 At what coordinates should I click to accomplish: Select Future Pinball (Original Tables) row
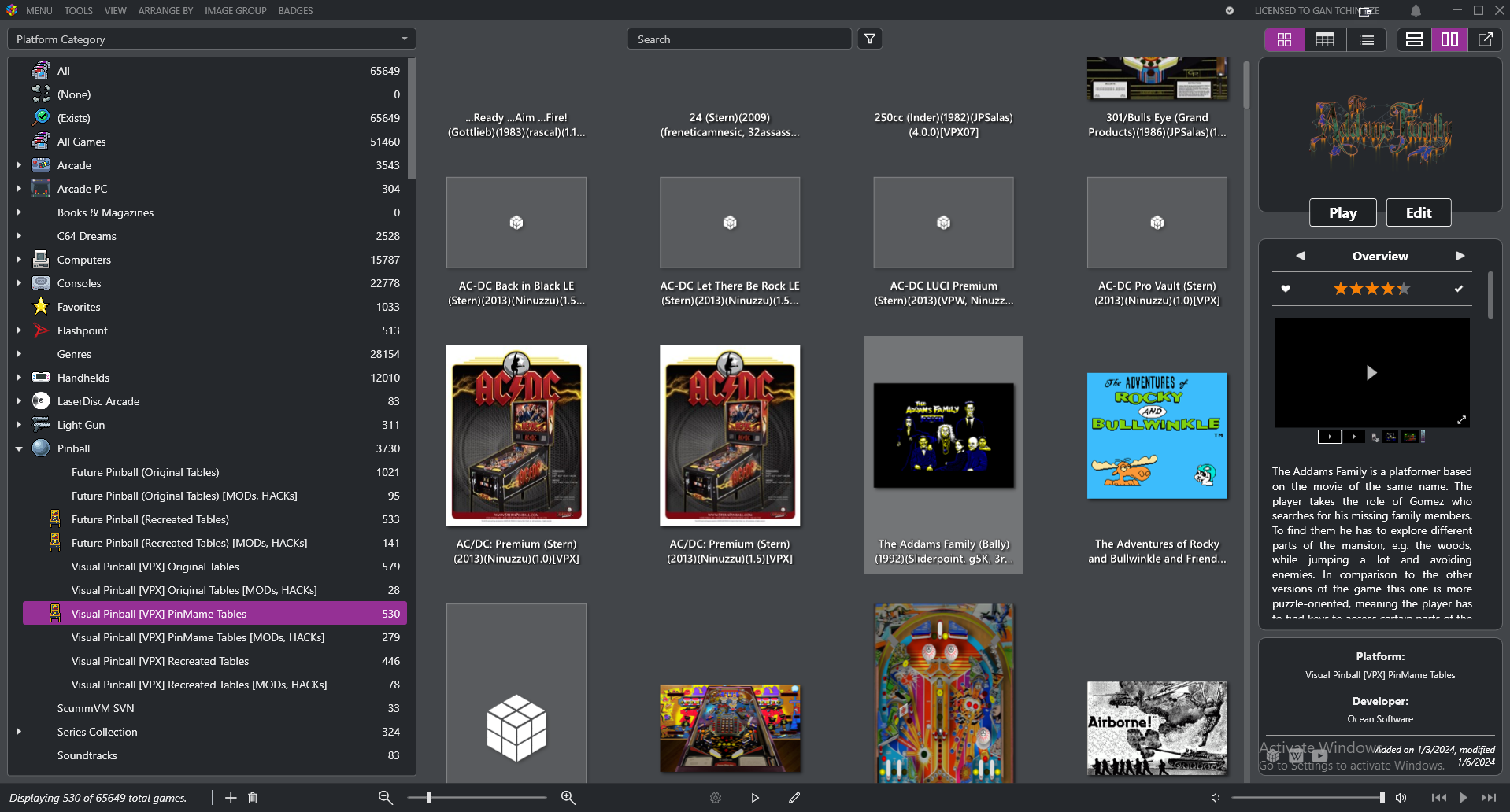pos(214,472)
